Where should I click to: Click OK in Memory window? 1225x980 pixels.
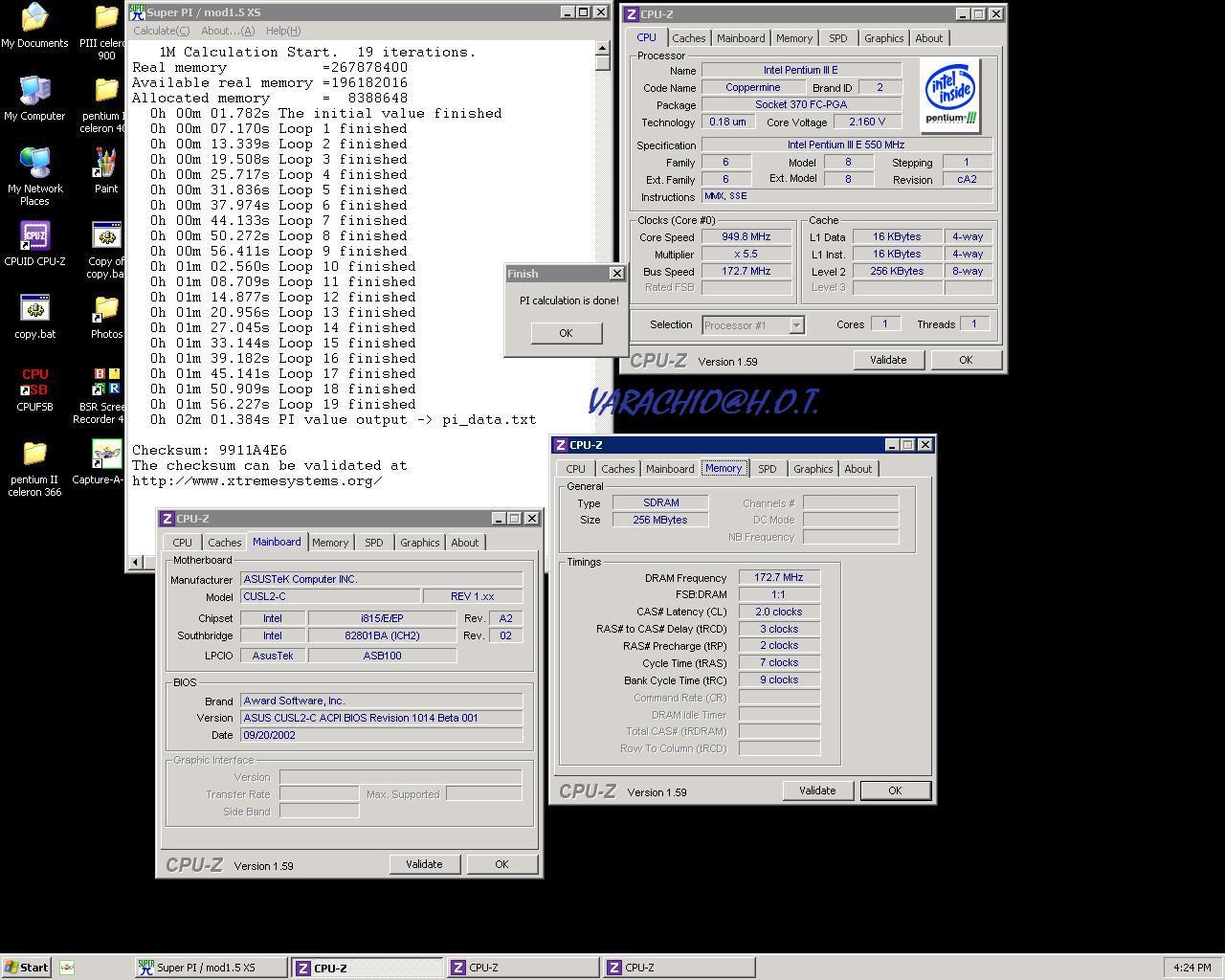pyautogui.click(x=894, y=791)
